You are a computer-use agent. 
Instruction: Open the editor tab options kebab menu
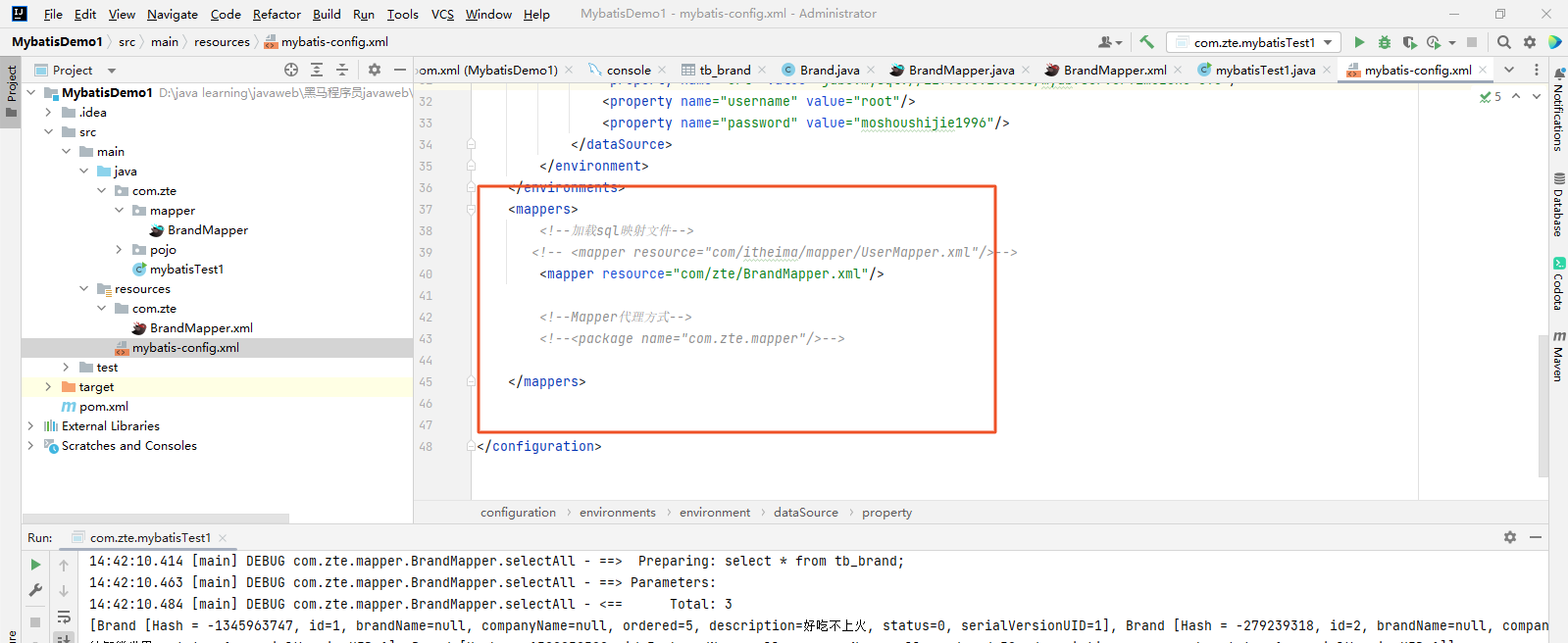click(x=1536, y=70)
